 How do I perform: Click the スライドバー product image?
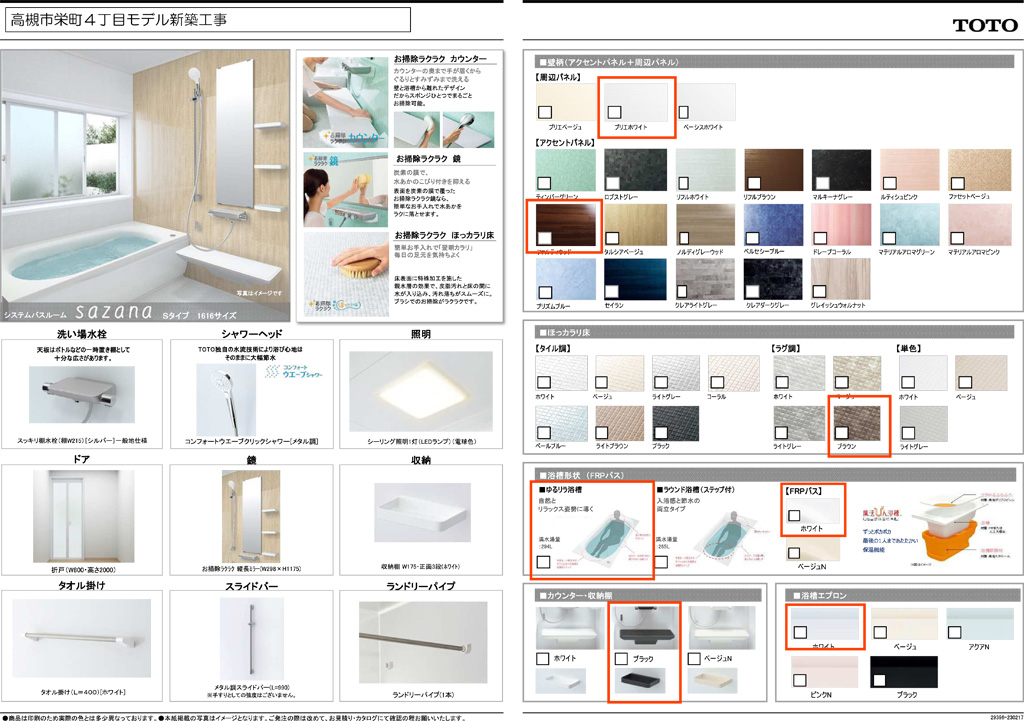[x=251, y=640]
